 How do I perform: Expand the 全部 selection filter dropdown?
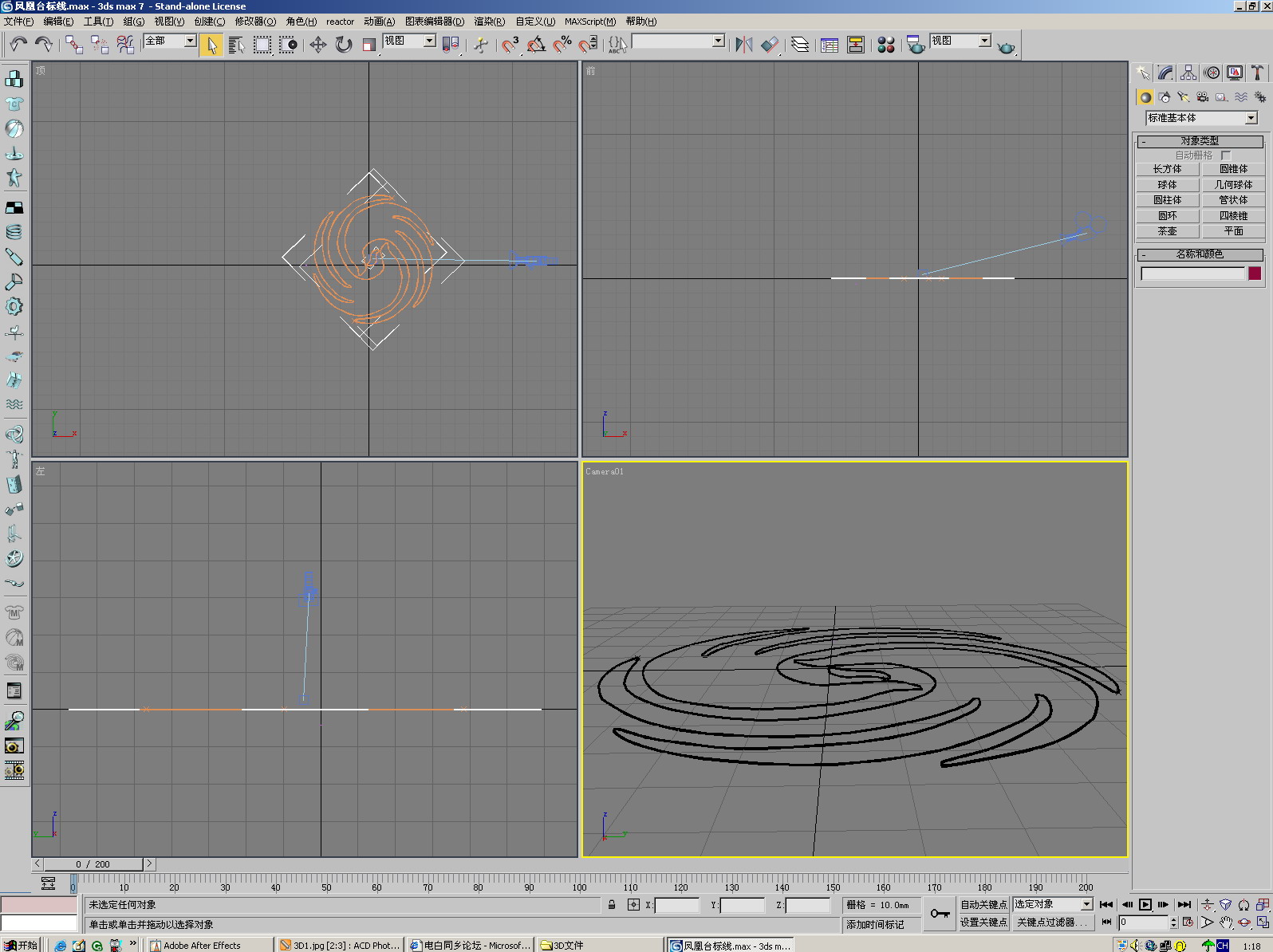[x=190, y=41]
